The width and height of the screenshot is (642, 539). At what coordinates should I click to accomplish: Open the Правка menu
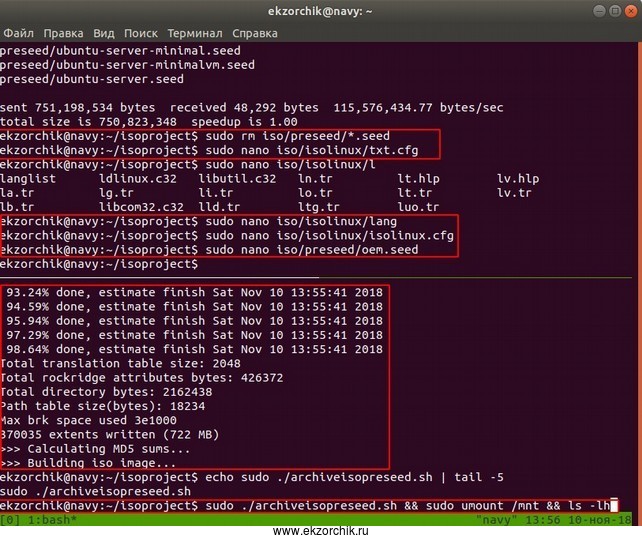pyautogui.click(x=63, y=33)
